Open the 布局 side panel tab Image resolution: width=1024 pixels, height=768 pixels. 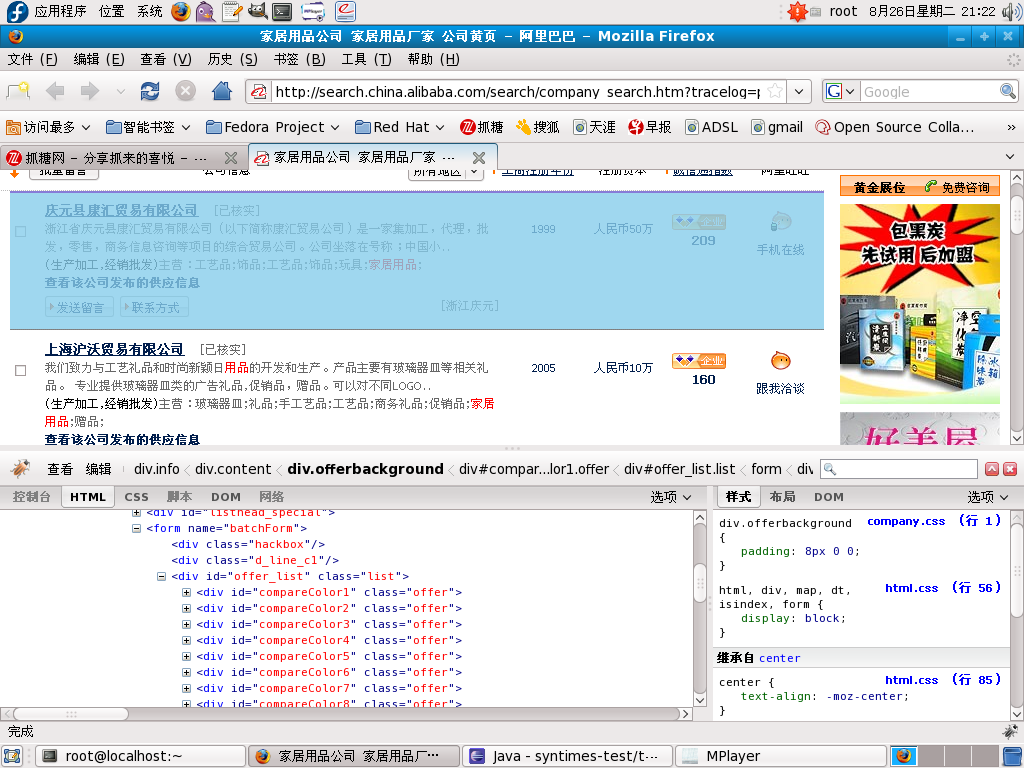pyautogui.click(x=782, y=497)
